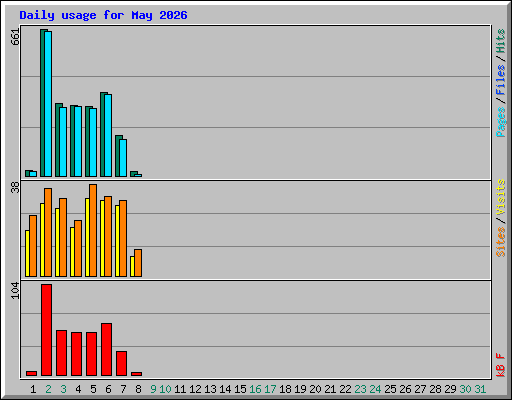Click day label '10' on the x-axis
The image size is (512, 400).
pyautogui.click(x=165, y=389)
